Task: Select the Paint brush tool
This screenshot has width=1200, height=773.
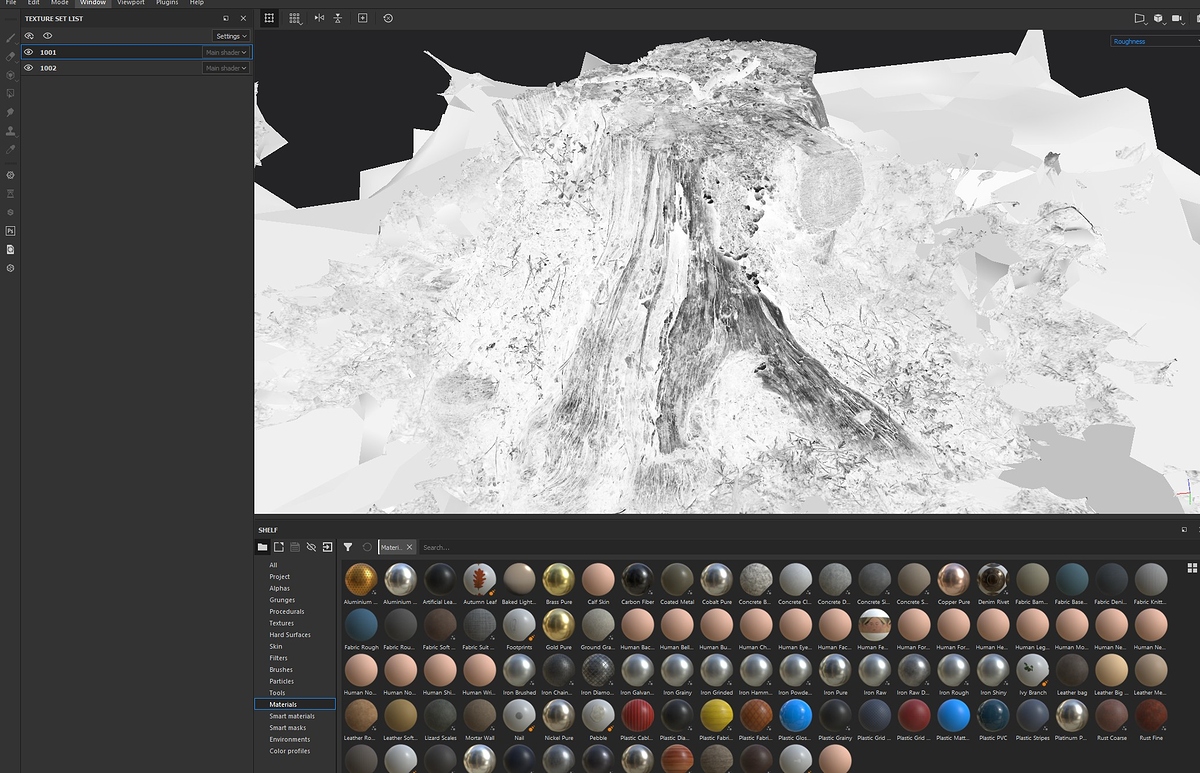Action: tap(11, 38)
